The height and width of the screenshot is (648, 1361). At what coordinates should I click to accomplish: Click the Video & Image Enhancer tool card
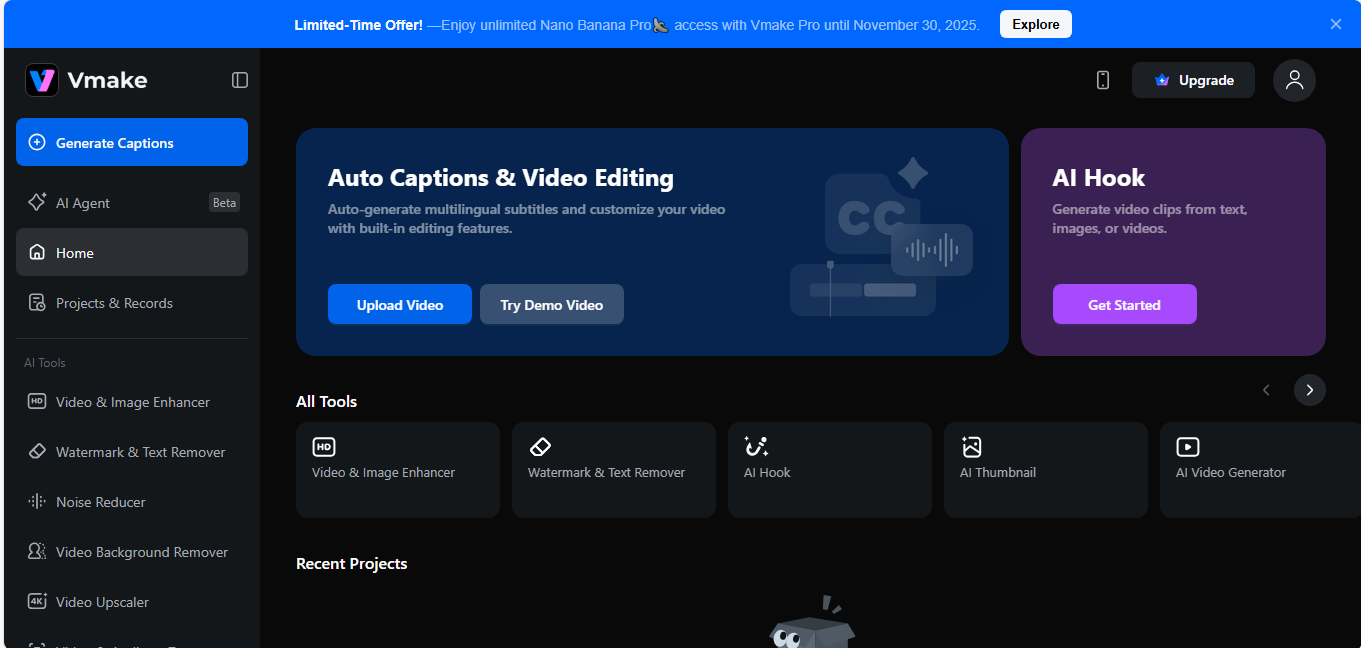[397, 470]
